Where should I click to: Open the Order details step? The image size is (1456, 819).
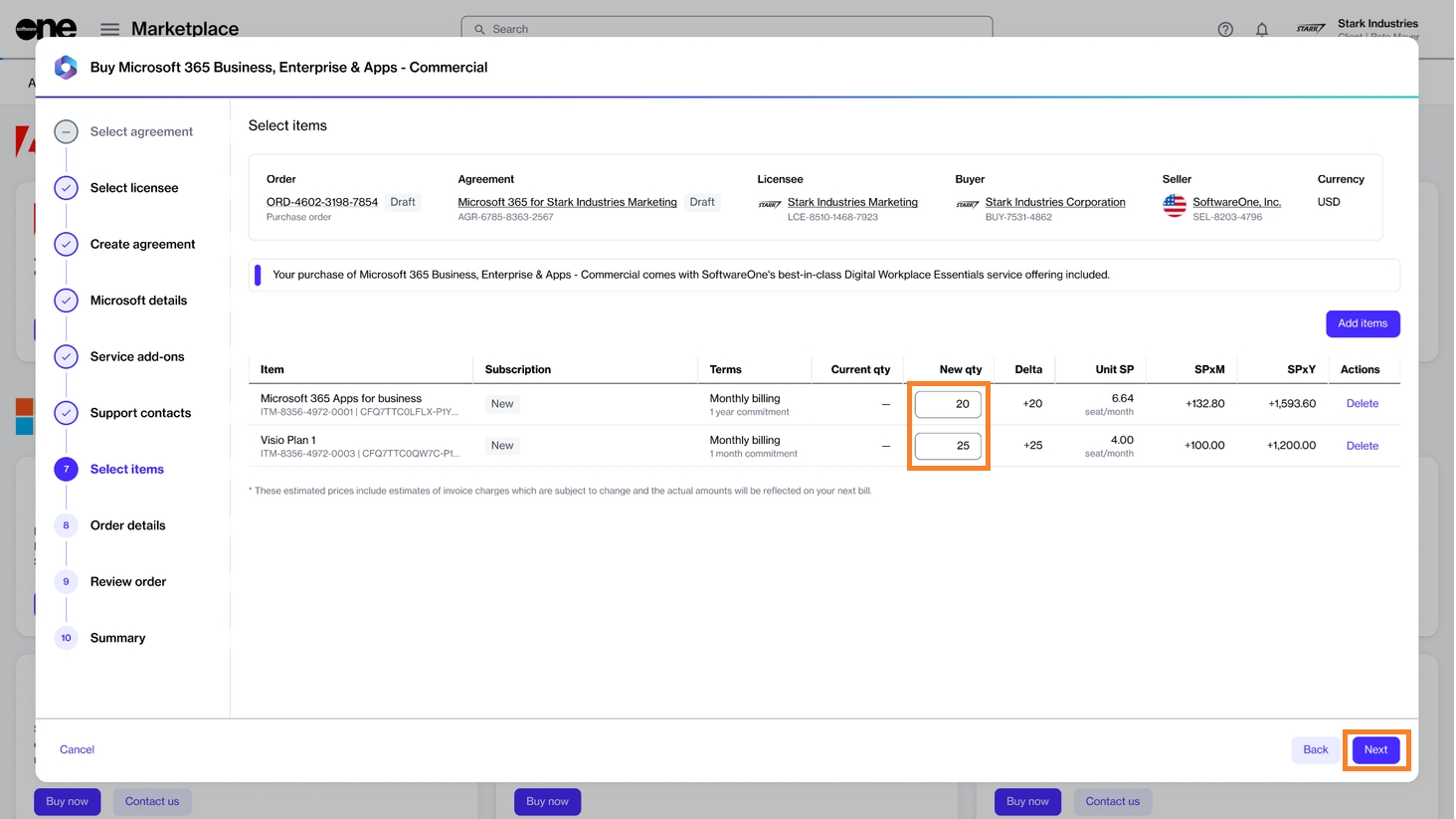[127, 525]
